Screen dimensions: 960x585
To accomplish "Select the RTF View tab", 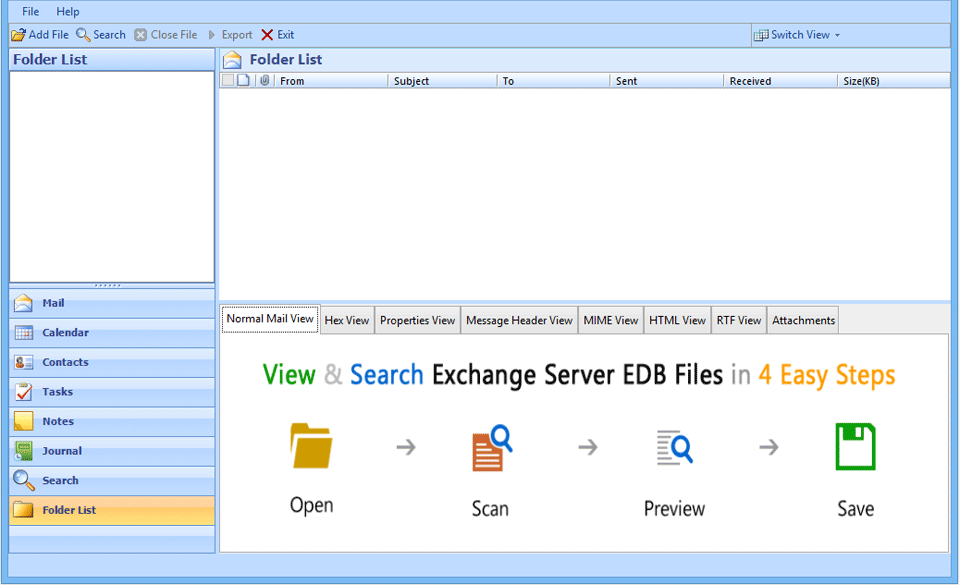I will [738, 320].
